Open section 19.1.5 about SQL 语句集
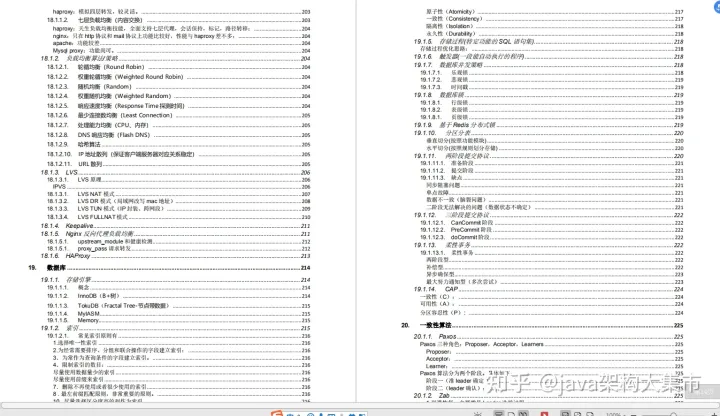This screenshot has height=416, width=720. [549, 41]
